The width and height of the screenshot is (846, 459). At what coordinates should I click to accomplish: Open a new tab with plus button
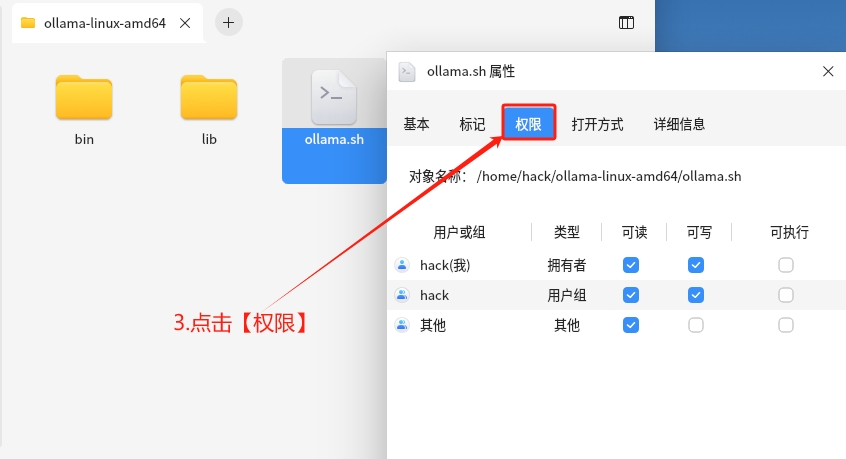[229, 23]
